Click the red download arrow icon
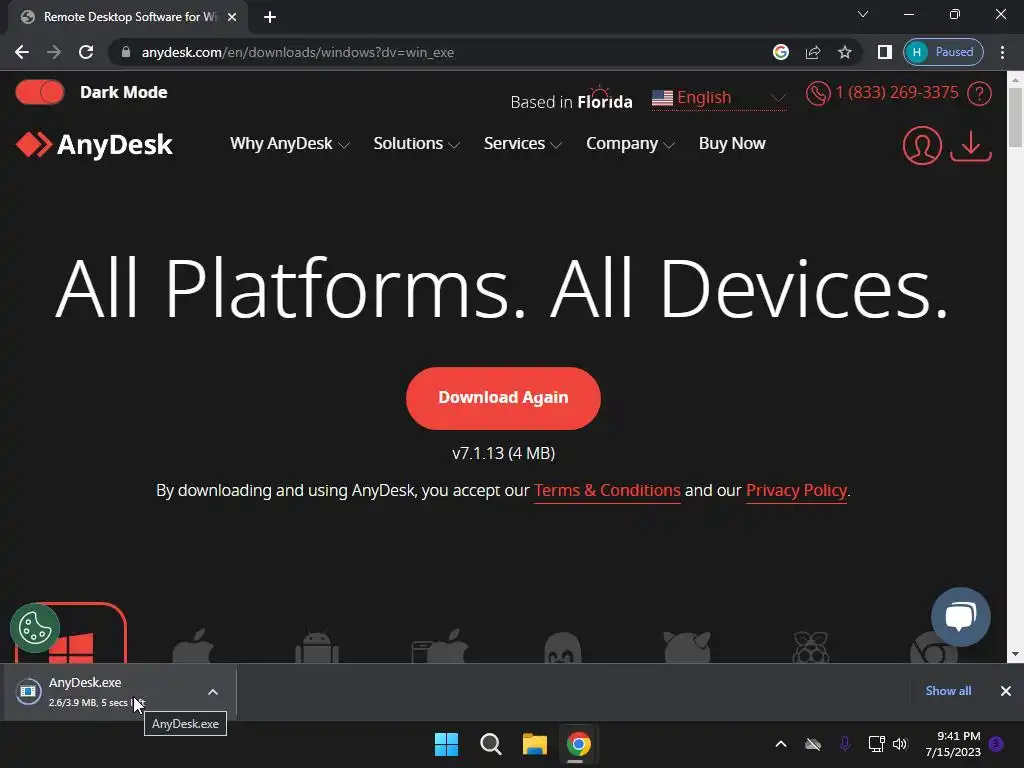This screenshot has height=768, width=1024. pos(971,146)
